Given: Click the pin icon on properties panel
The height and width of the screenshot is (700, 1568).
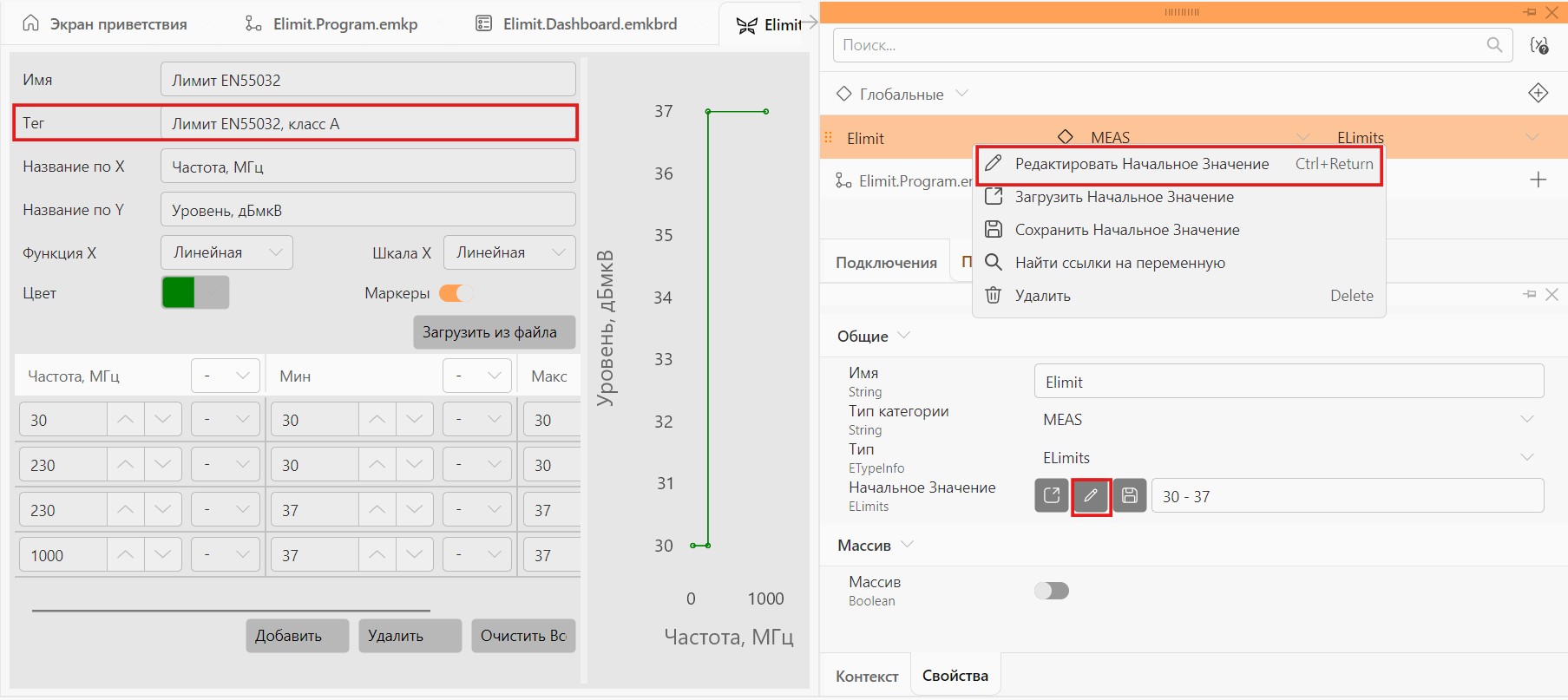Looking at the screenshot, I should [x=1530, y=295].
